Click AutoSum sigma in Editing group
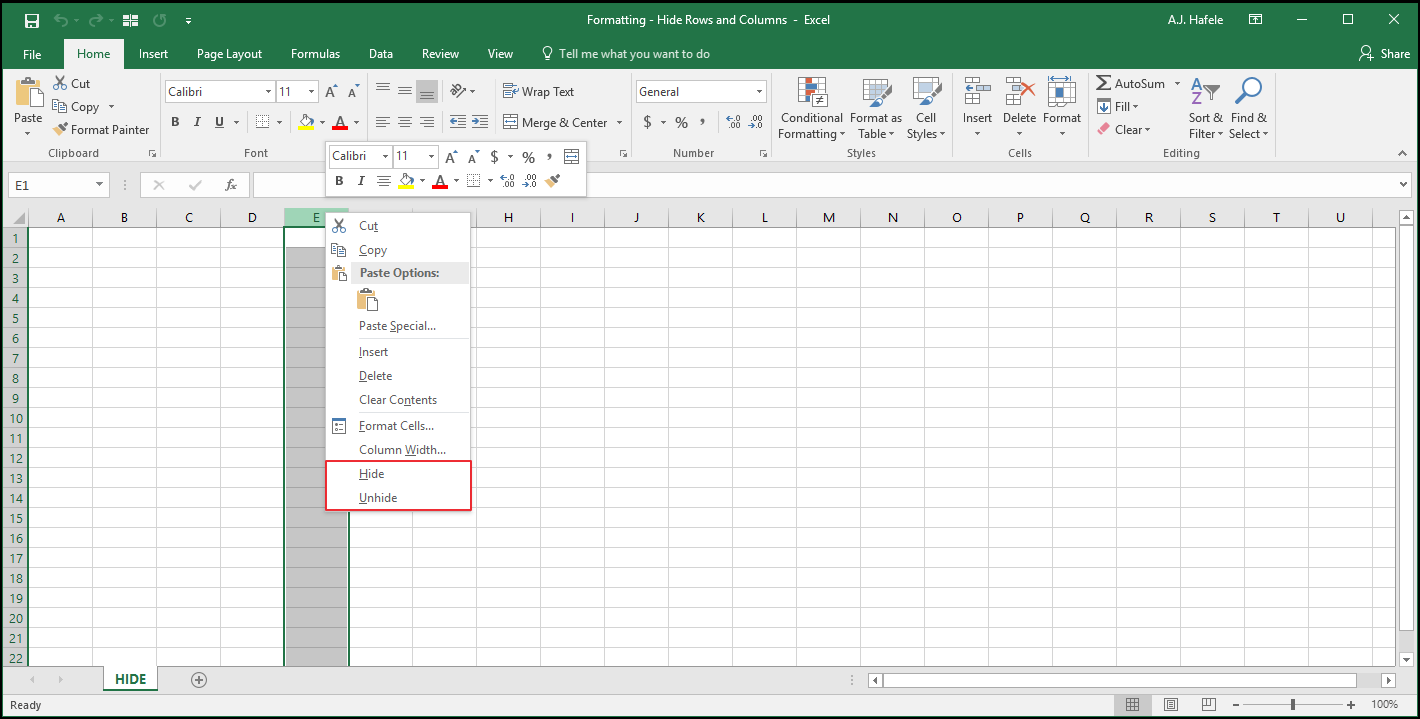The height and width of the screenshot is (719, 1420). pyautogui.click(x=1104, y=83)
